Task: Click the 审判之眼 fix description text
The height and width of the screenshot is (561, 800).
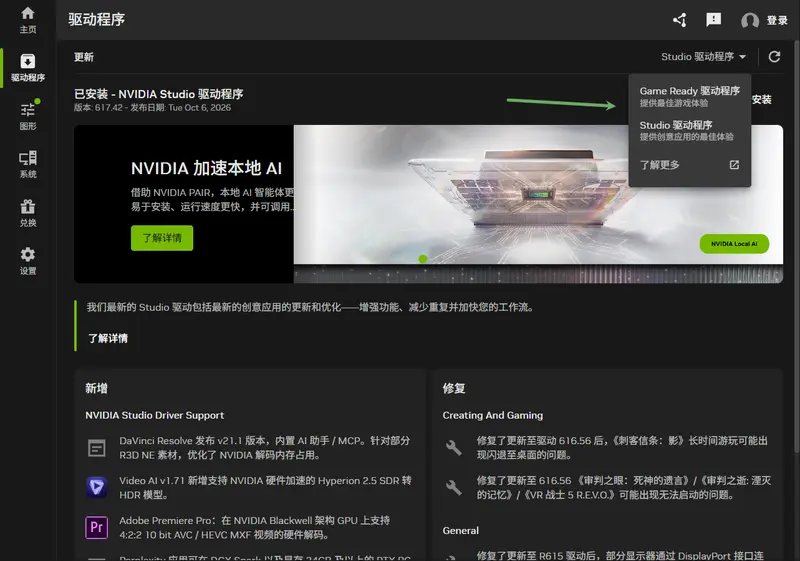Action: tap(624, 488)
